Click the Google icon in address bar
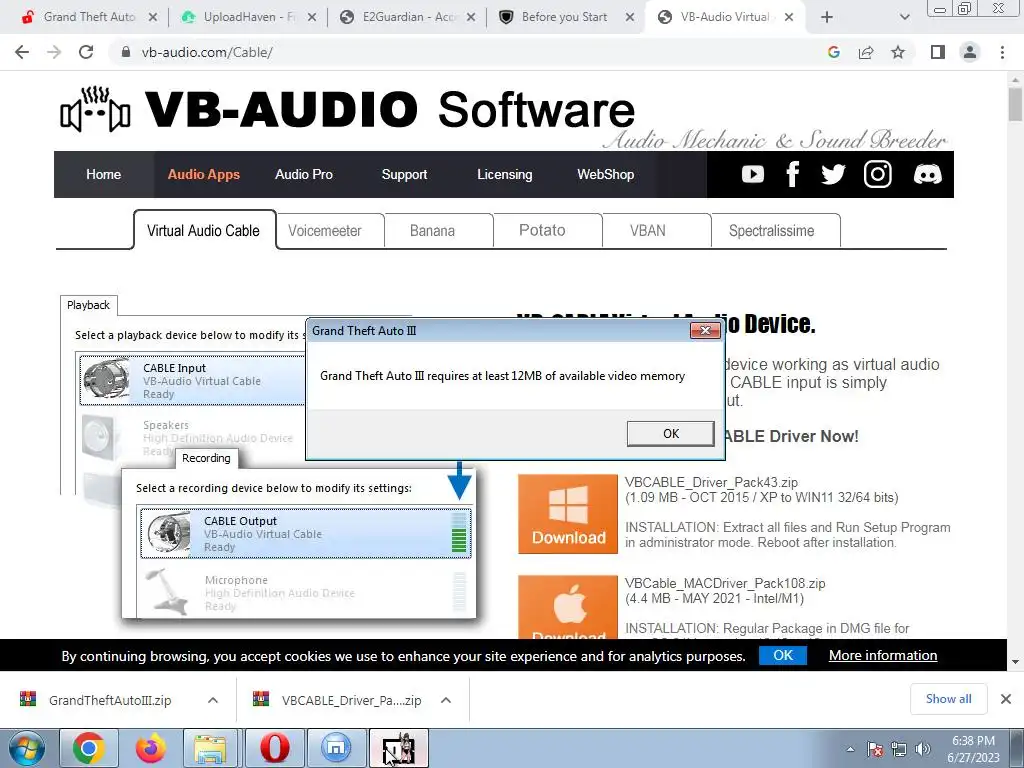The image size is (1024, 768). click(x=833, y=52)
